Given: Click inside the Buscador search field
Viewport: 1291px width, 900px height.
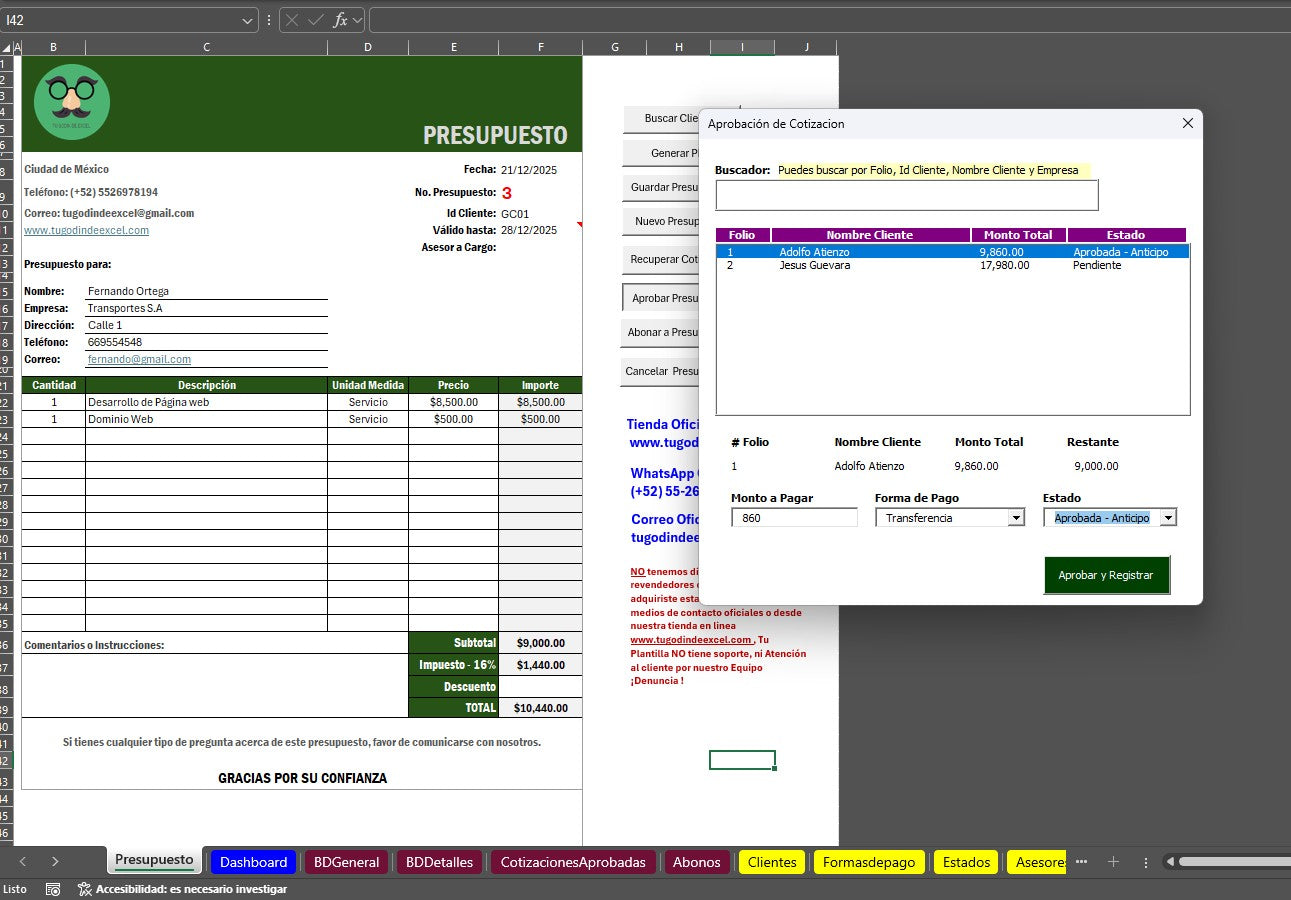Looking at the screenshot, I should 906,194.
